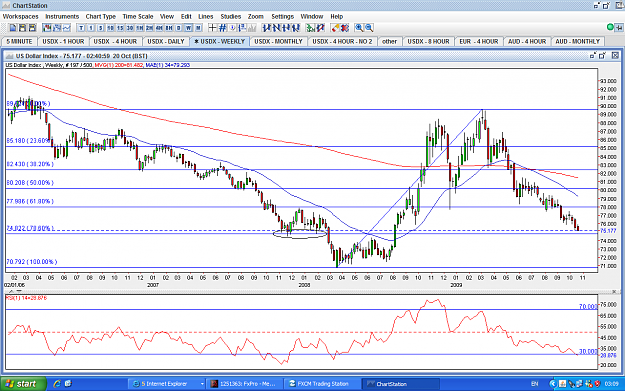Set time scale to Weekly (W)

[189, 28]
